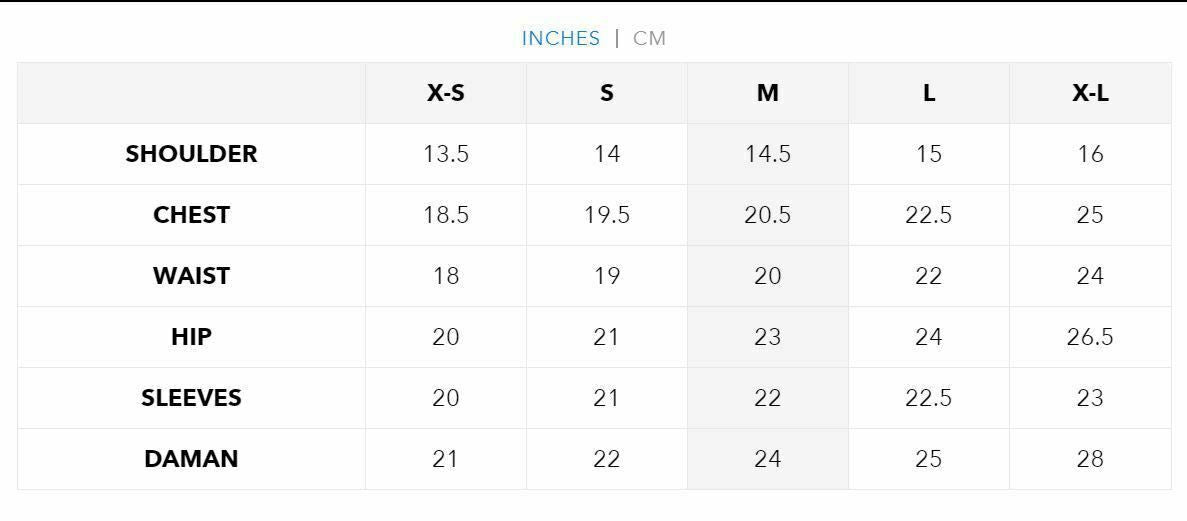Screen dimensions: 1187x521
Task: Click the SHOULDER row label
Action: point(191,154)
